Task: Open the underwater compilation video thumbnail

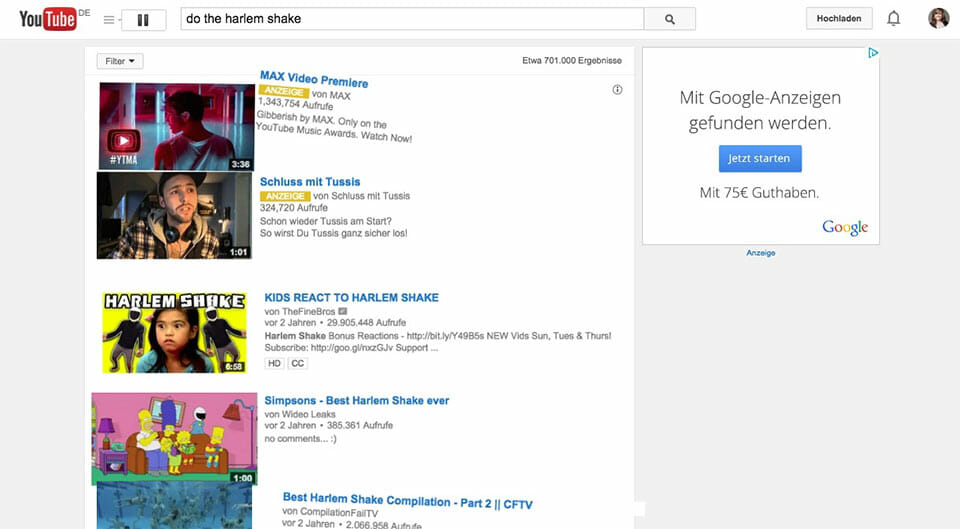Action: click(x=174, y=505)
